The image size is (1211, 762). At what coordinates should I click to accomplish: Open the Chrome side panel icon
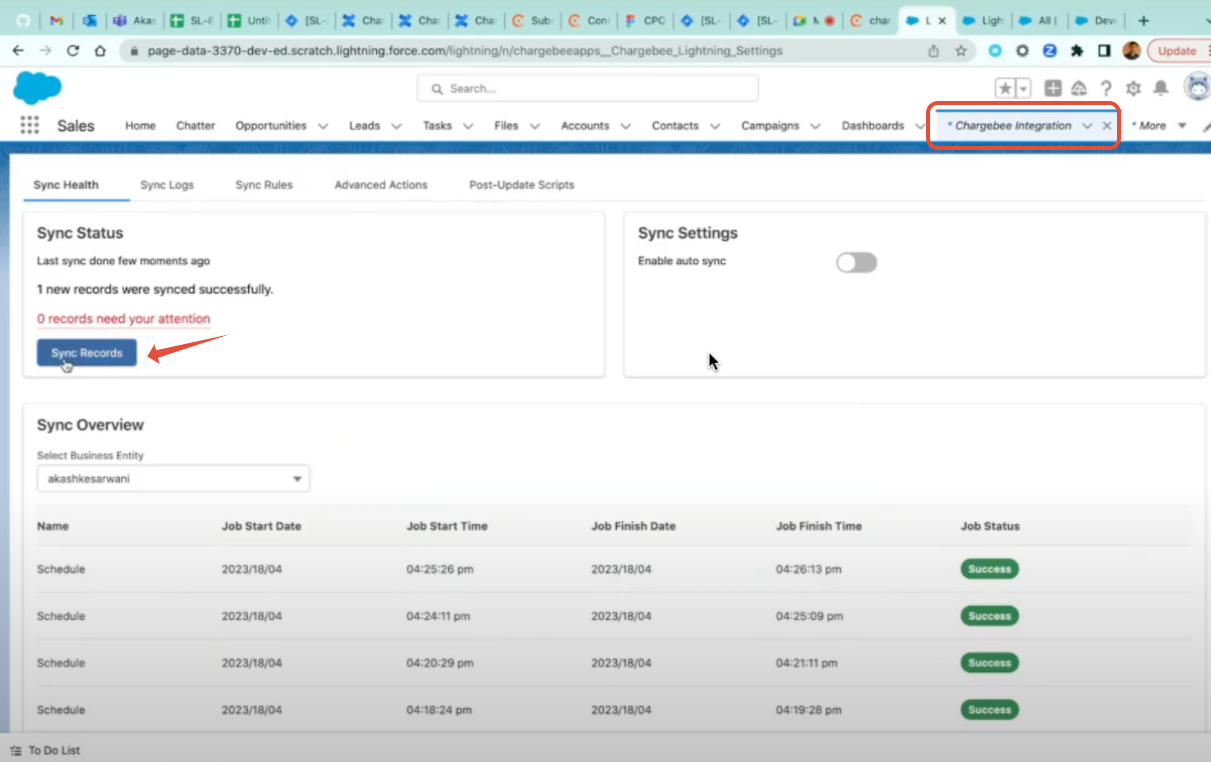pos(1104,50)
